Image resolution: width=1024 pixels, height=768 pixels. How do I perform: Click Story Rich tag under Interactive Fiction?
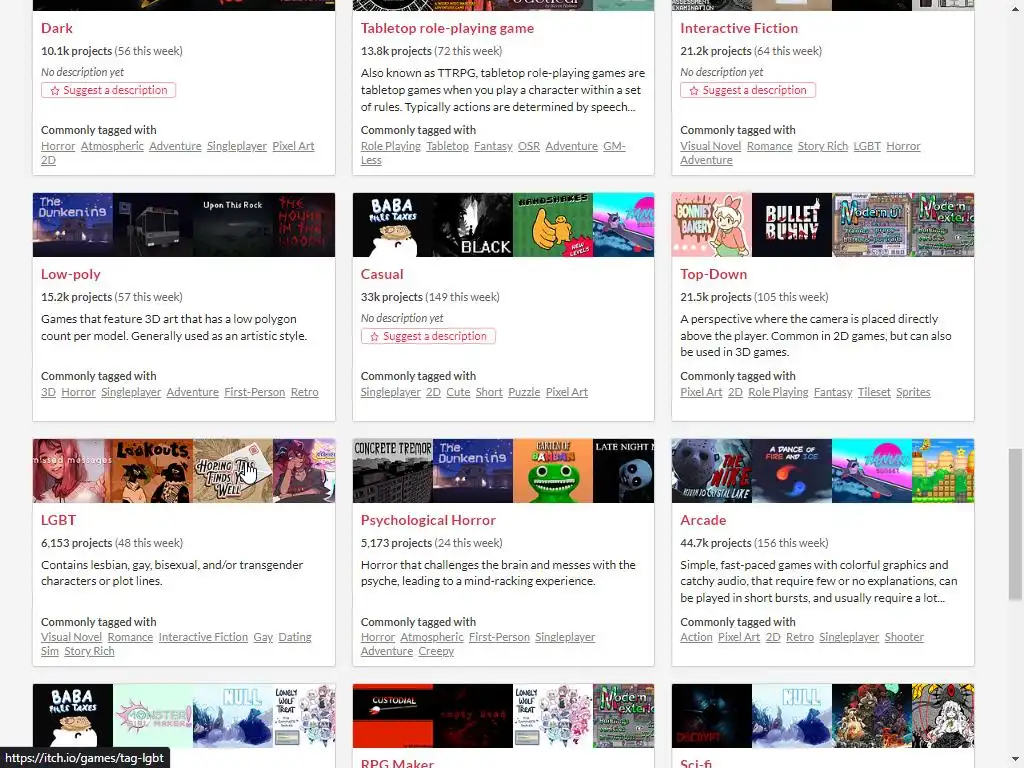pyautogui.click(x=823, y=146)
